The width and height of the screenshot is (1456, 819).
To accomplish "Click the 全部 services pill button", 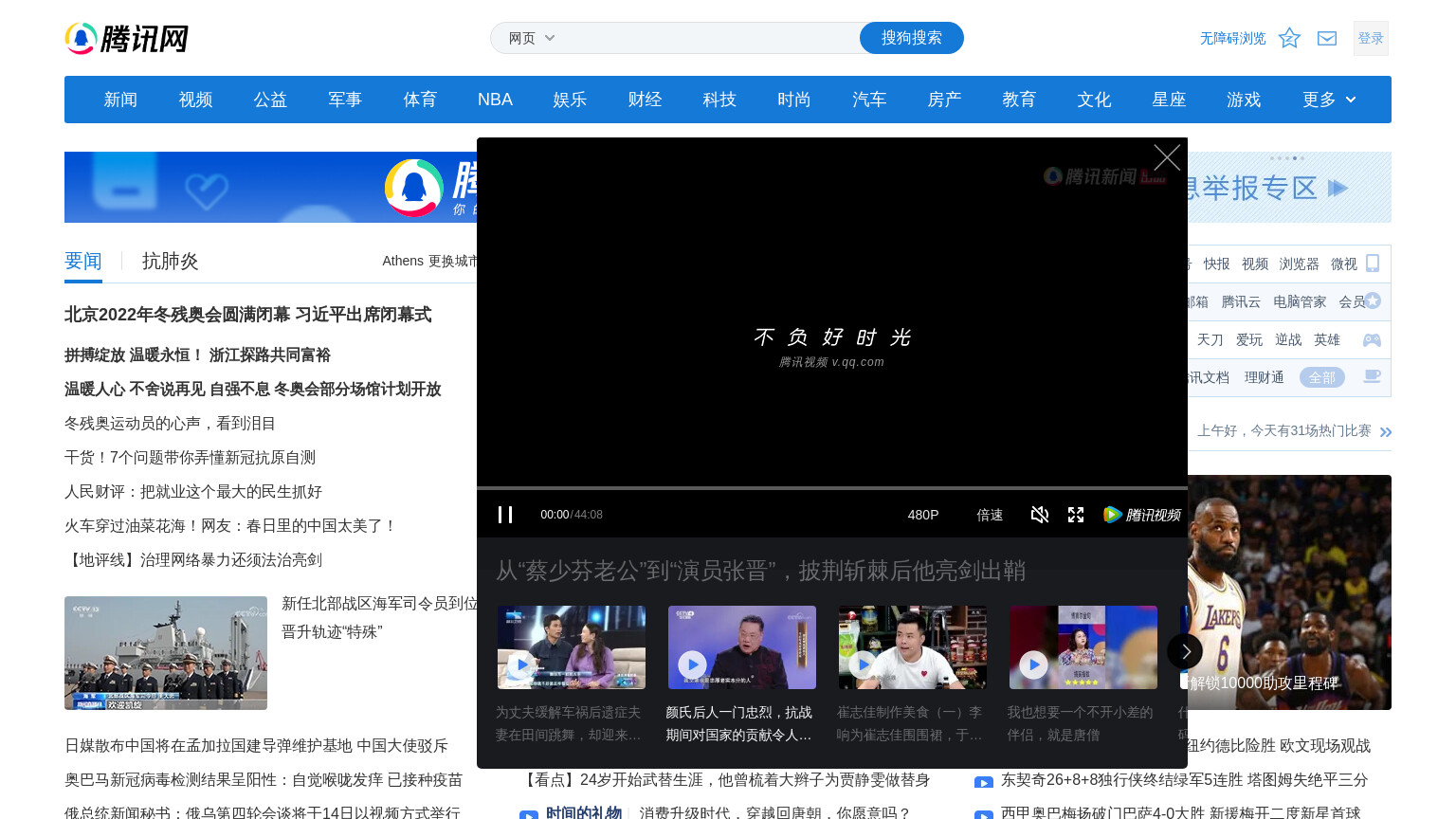I will click(1322, 377).
